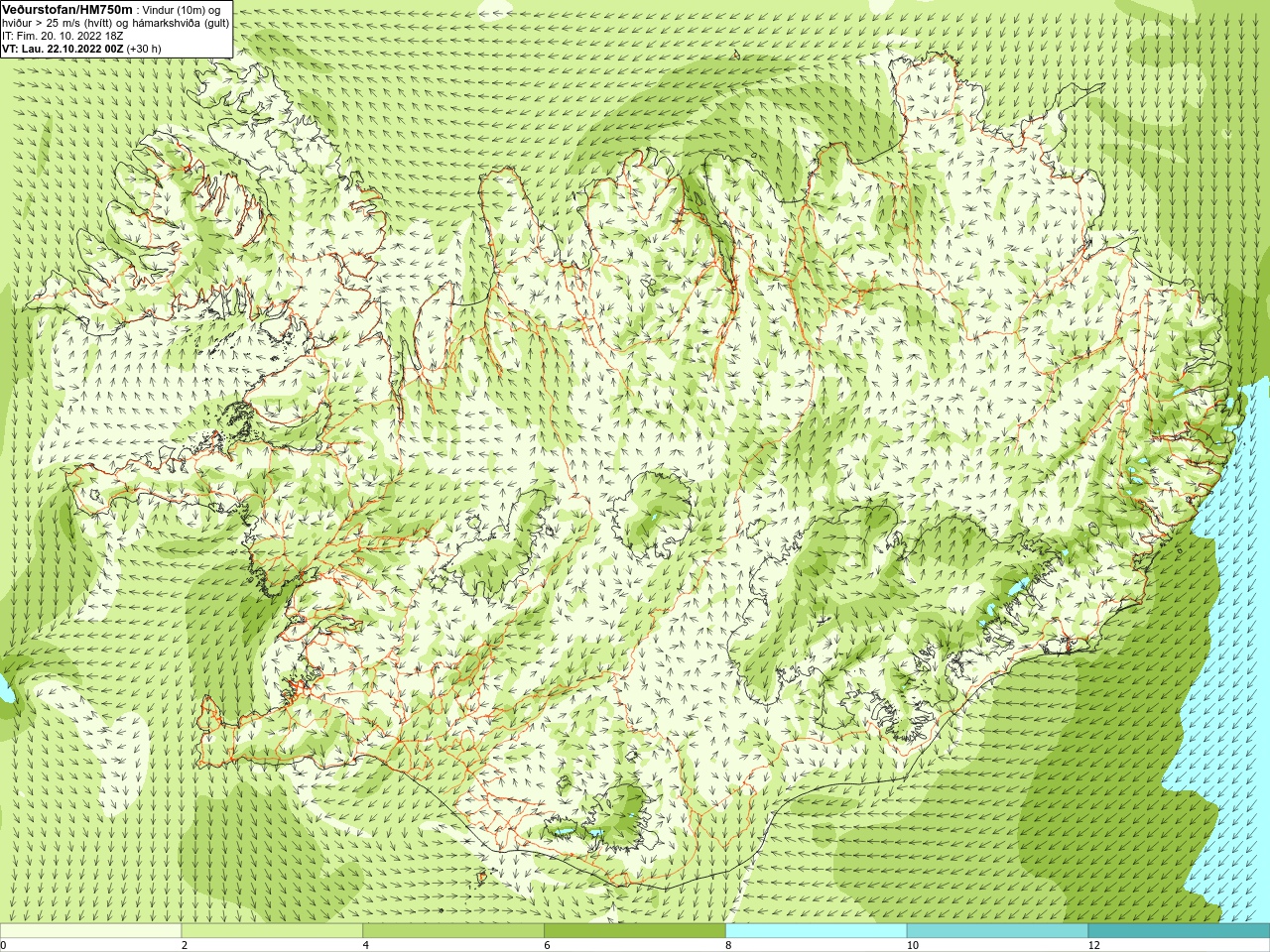
Task: Select the 10–12 m/s turquoise swatch
Action: pyautogui.click(x=997, y=931)
